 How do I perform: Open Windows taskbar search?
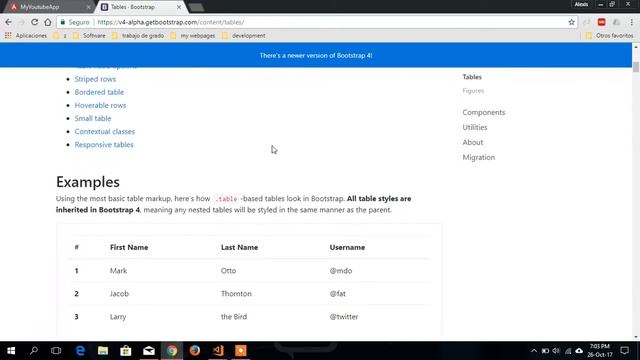coord(34,351)
